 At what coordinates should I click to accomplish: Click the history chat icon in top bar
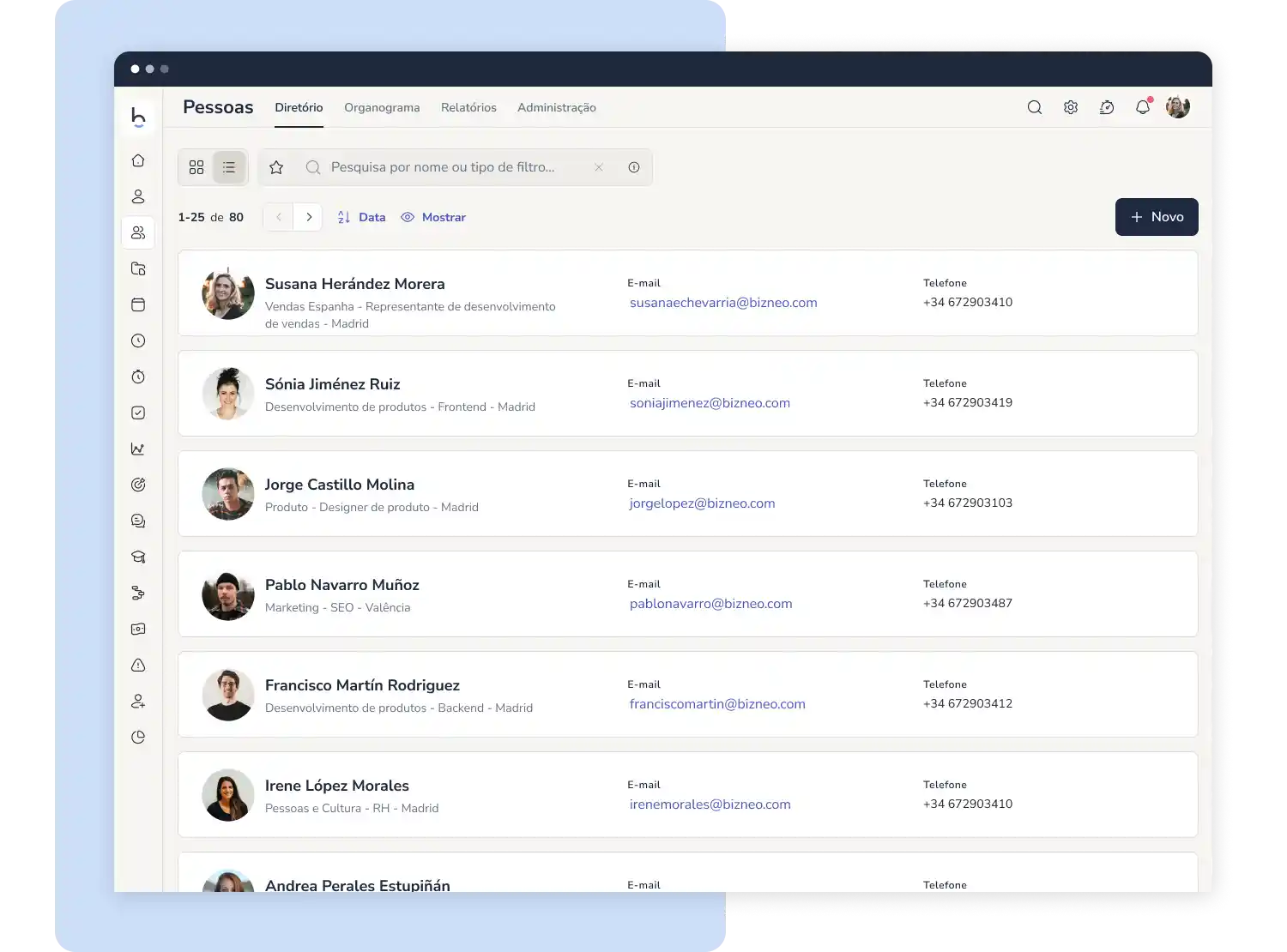[1107, 107]
